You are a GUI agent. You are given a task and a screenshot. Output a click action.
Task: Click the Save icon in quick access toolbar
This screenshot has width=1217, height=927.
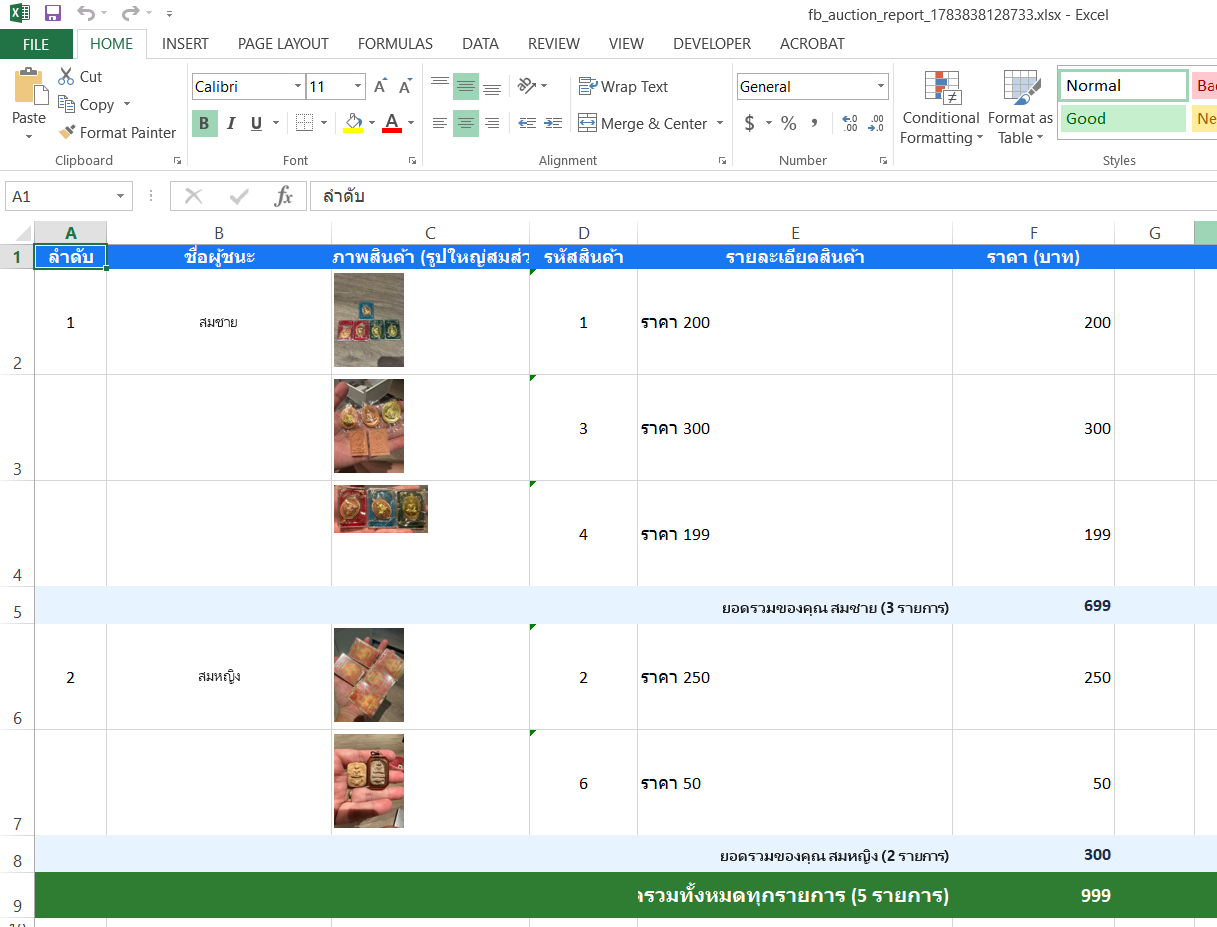tap(53, 14)
